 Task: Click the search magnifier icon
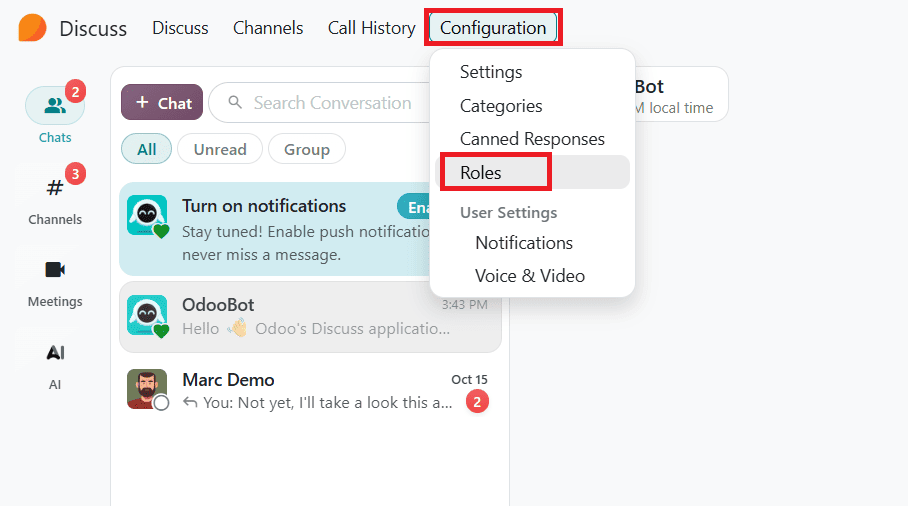(x=235, y=102)
